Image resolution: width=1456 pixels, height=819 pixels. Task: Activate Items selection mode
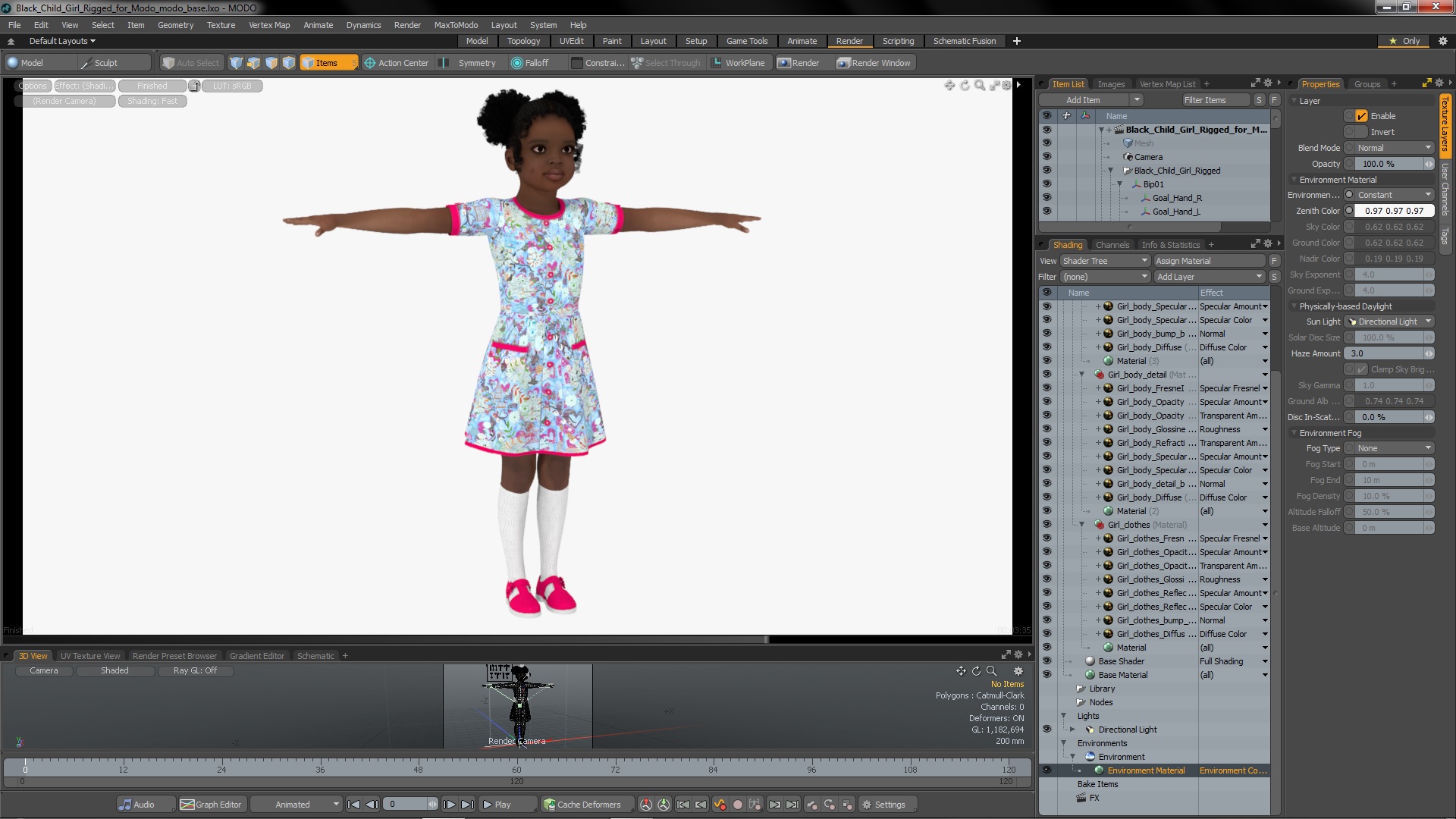[328, 63]
